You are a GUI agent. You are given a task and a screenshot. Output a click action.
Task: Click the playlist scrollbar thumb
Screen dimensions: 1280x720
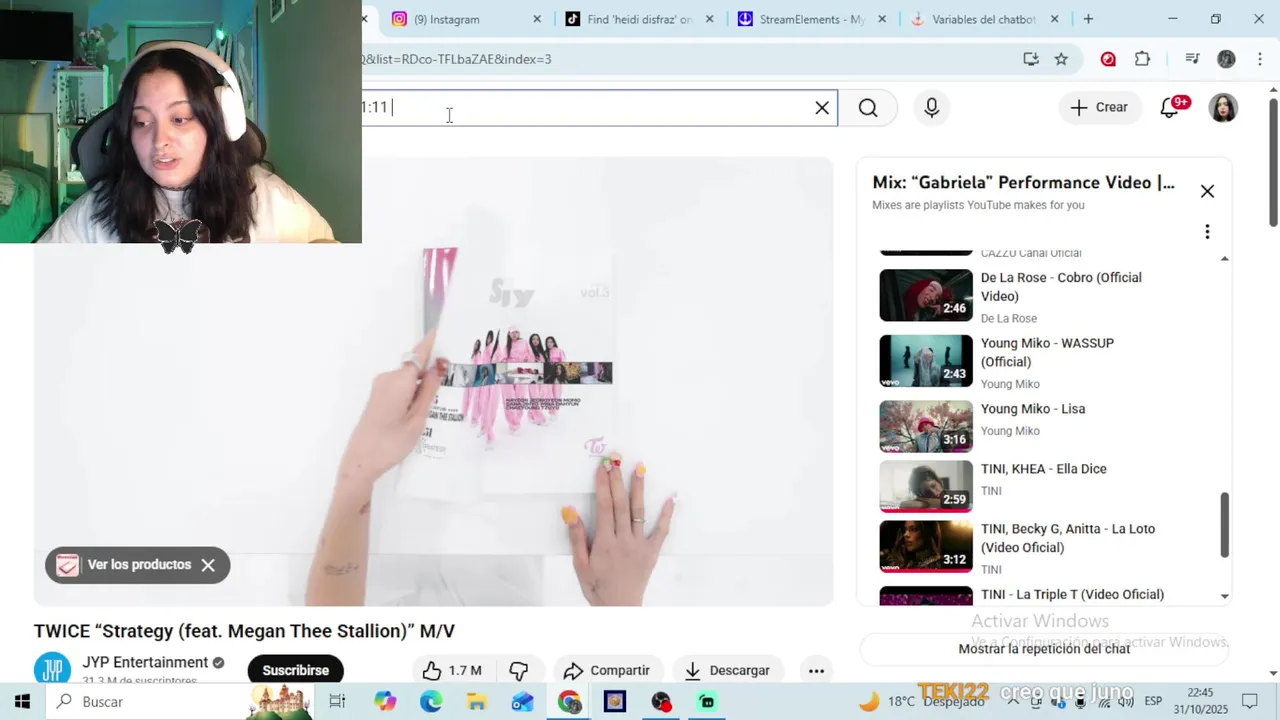(1224, 525)
